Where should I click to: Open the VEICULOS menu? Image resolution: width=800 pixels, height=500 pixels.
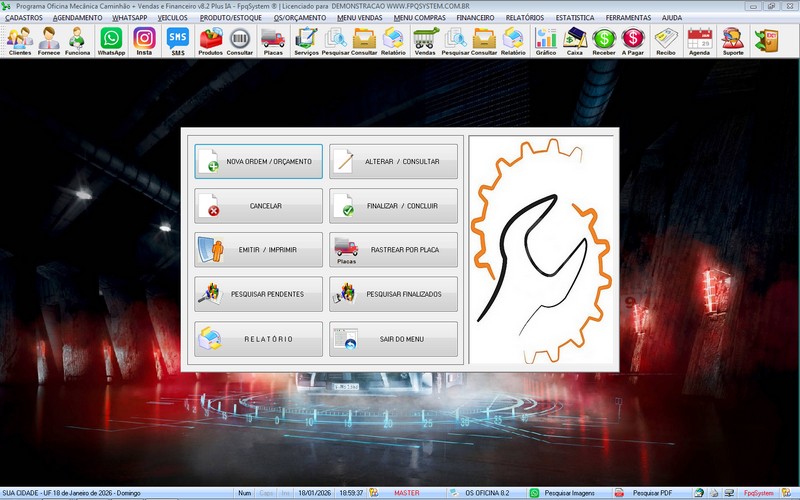(172, 17)
